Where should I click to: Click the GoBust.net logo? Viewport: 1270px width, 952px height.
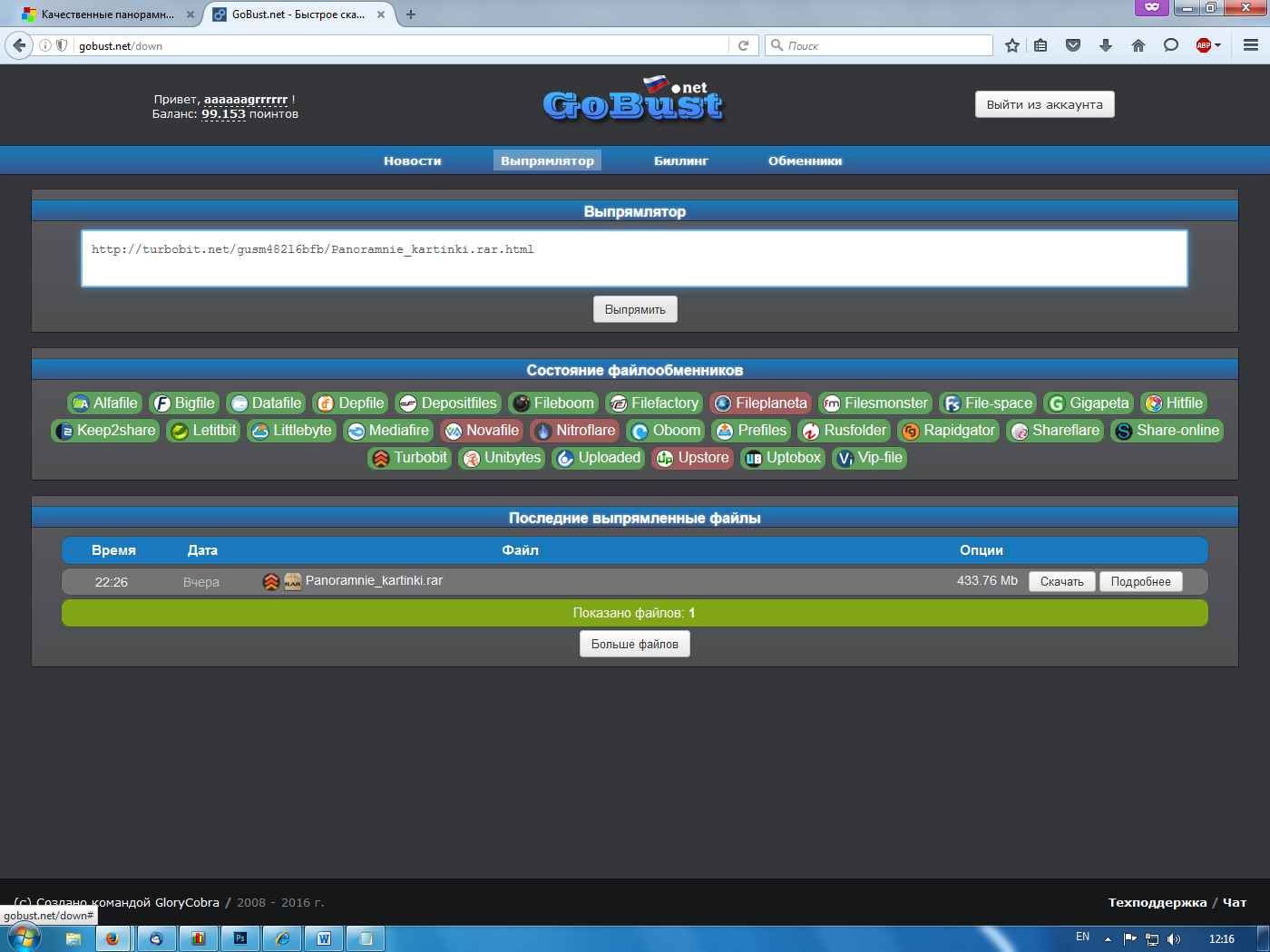click(x=633, y=100)
